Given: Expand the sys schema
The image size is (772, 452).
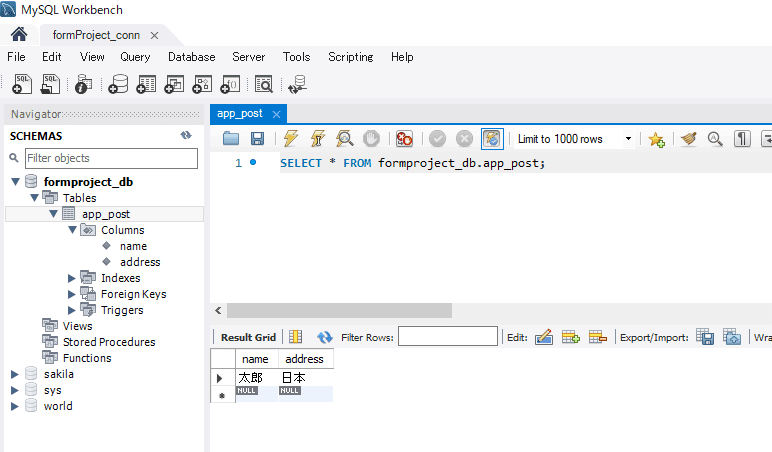Looking at the screenshot, I should click(15, 390).
